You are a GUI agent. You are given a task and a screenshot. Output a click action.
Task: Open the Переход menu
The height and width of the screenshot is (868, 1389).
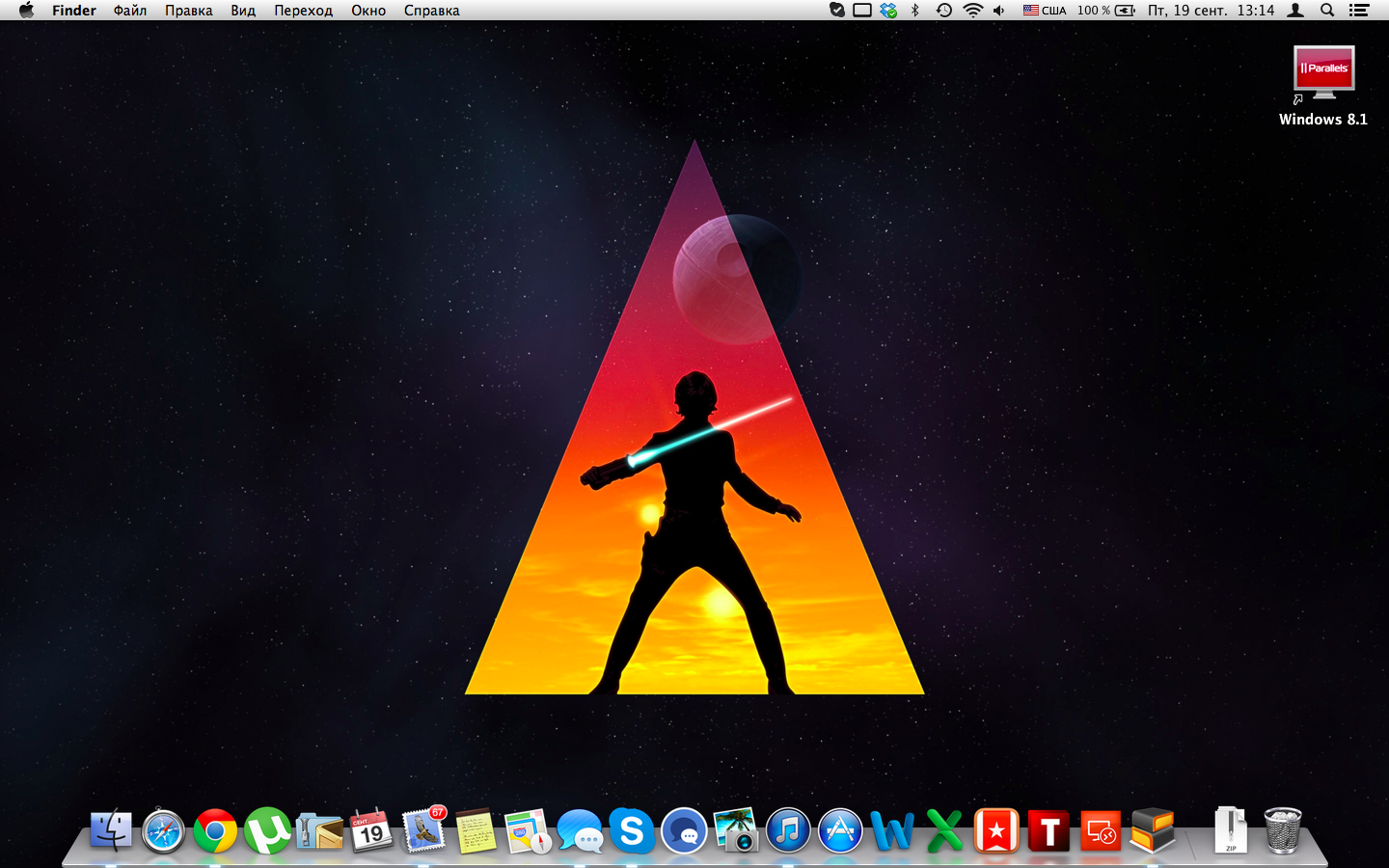click(x=303, y=11)
